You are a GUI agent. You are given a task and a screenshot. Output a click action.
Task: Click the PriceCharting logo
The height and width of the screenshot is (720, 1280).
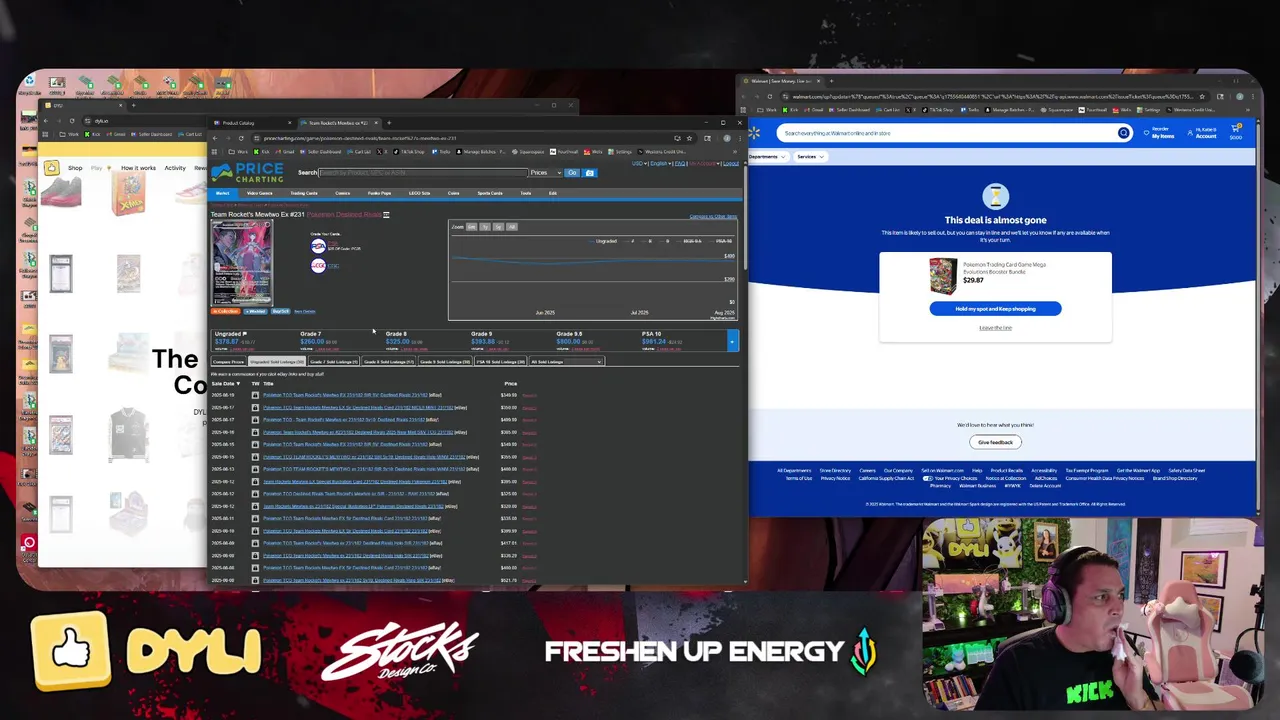(x=246, y=173)
